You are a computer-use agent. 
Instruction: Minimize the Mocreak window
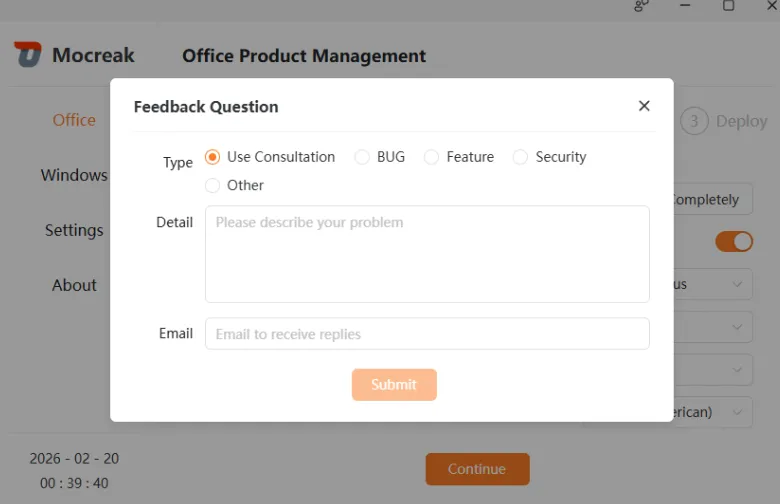[685, 5]
